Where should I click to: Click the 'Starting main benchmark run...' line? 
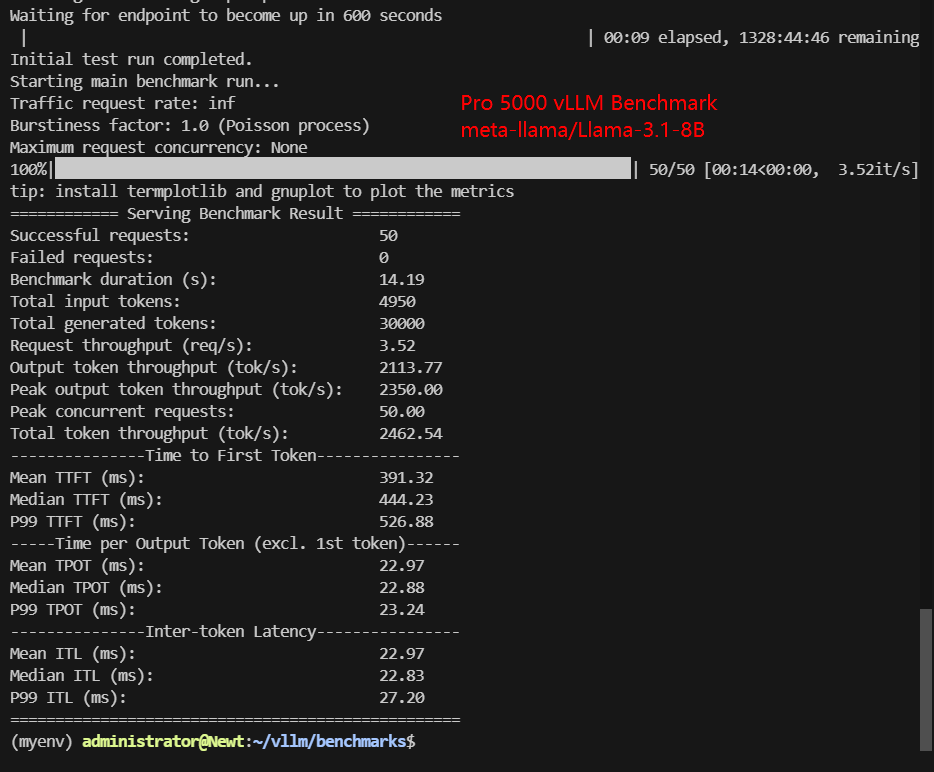[144, 82]
